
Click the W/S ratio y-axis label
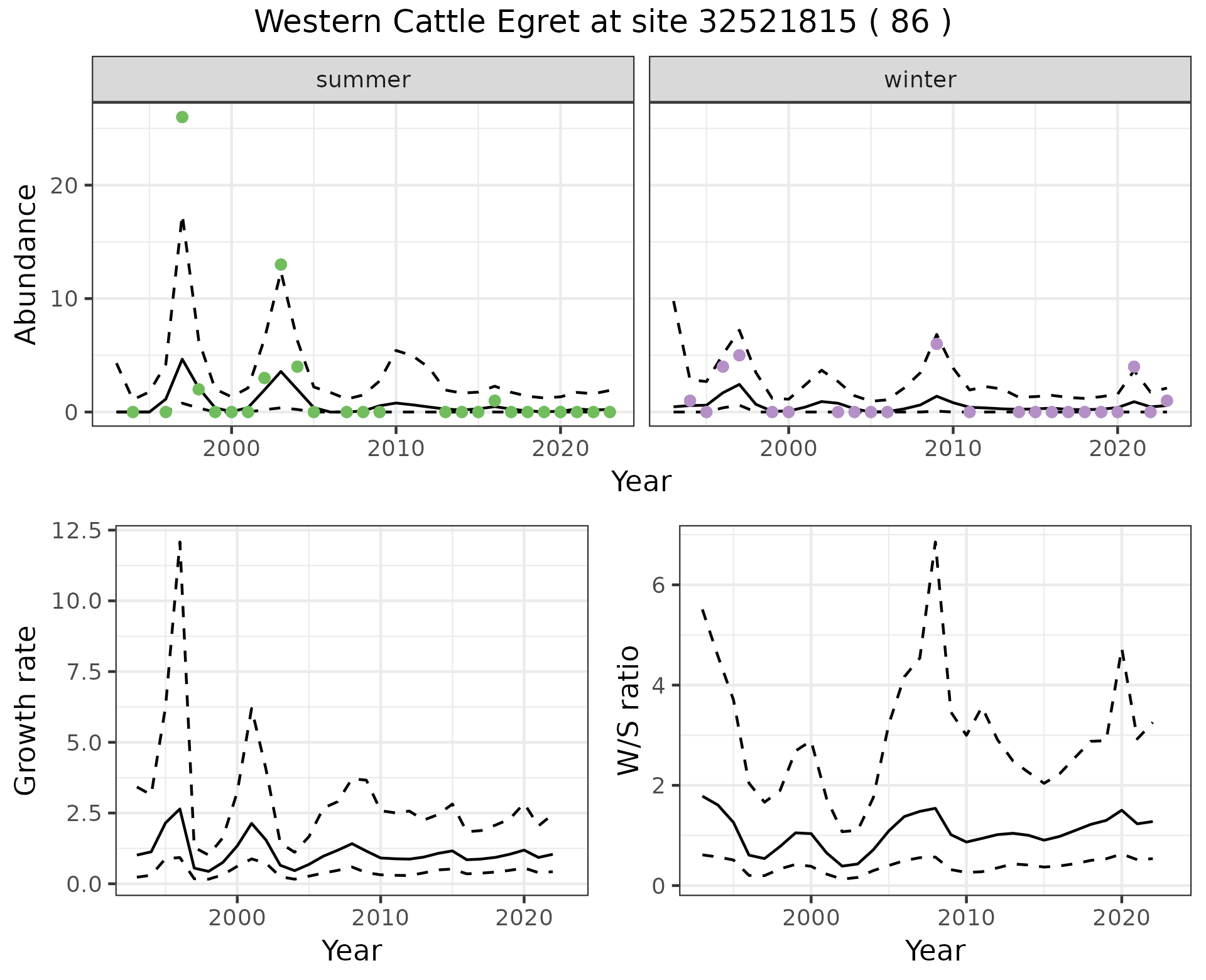pos(628,710)
